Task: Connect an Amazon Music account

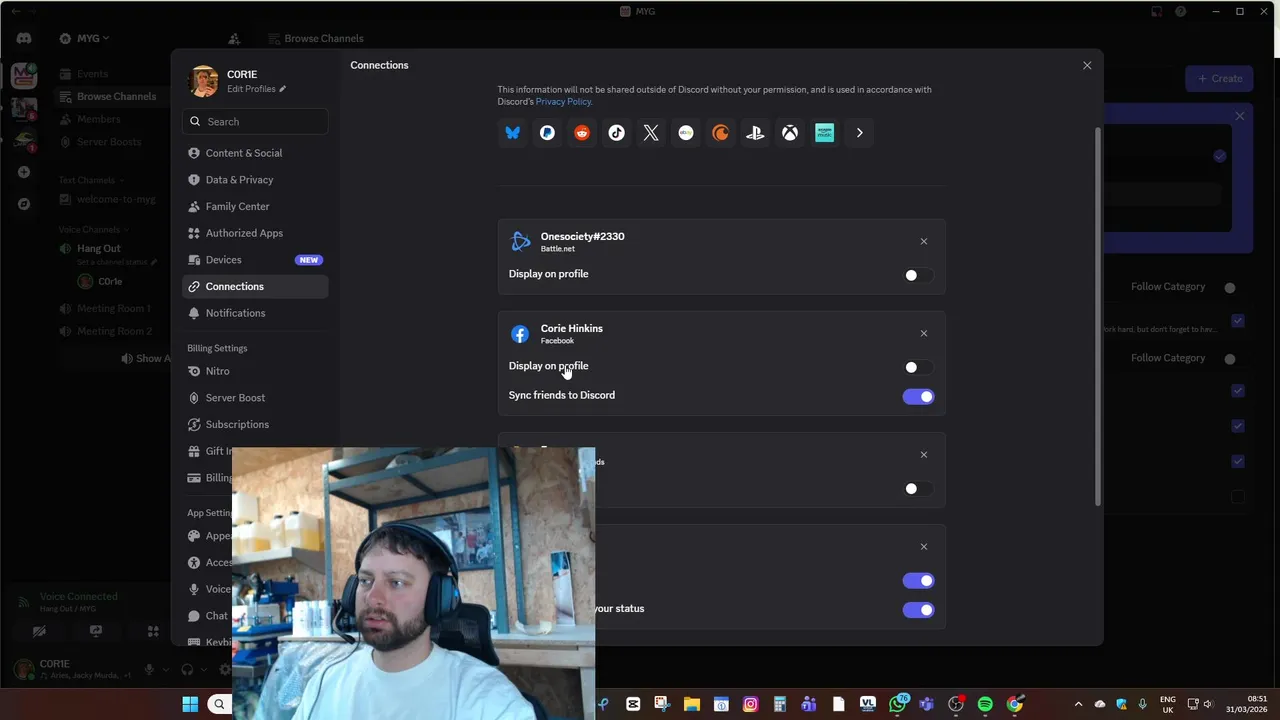Action: click(x=824, y=133)
